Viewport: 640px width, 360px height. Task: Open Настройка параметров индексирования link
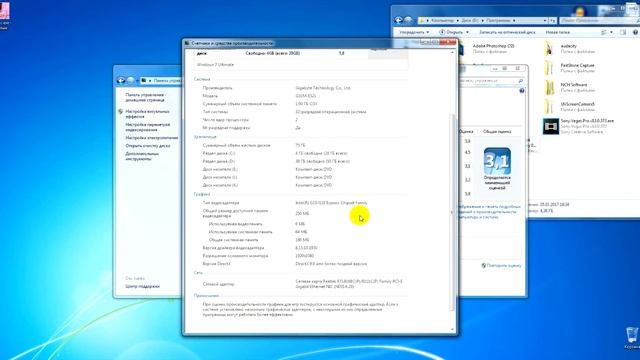click(147, 127)
